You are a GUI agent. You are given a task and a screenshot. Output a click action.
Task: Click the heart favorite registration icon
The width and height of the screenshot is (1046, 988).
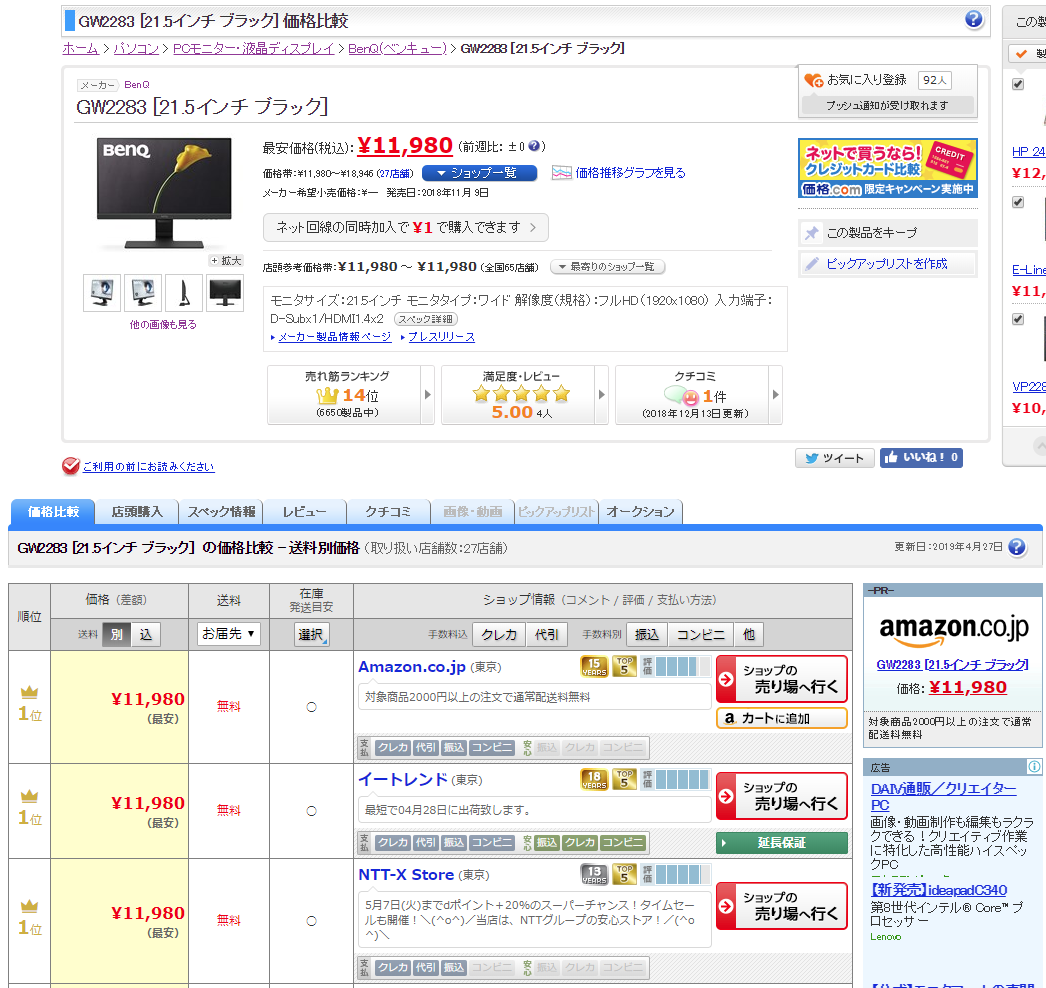click(813, 81)
